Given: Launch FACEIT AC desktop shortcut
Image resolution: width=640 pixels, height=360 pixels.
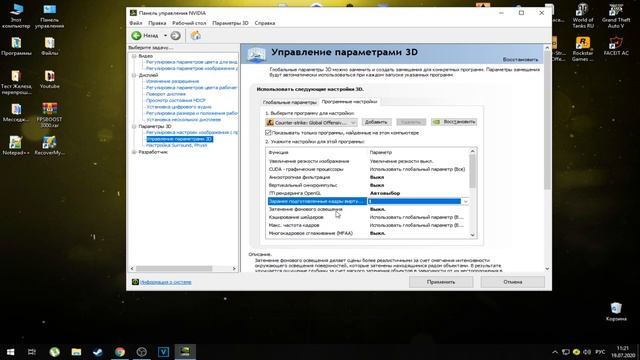Looking at the screenshot, I should click(x=616, y=46).
